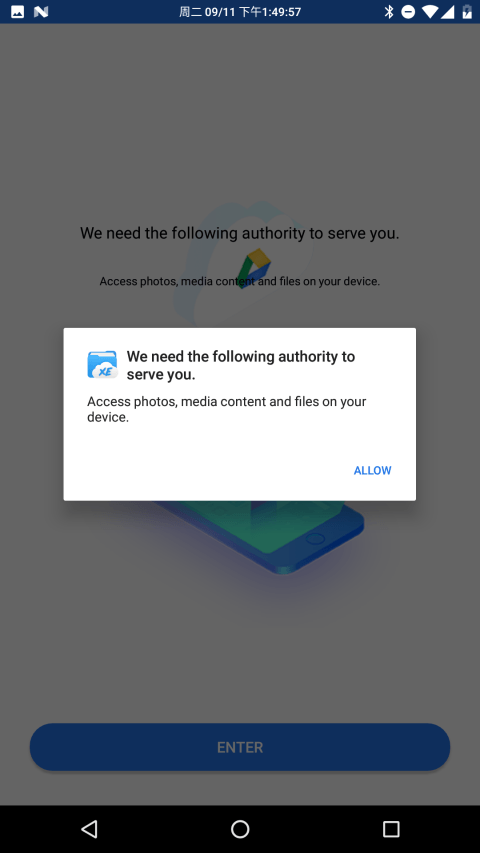
Task: Tap the Wi-Fi signal icon
Action: coord(430,11)
